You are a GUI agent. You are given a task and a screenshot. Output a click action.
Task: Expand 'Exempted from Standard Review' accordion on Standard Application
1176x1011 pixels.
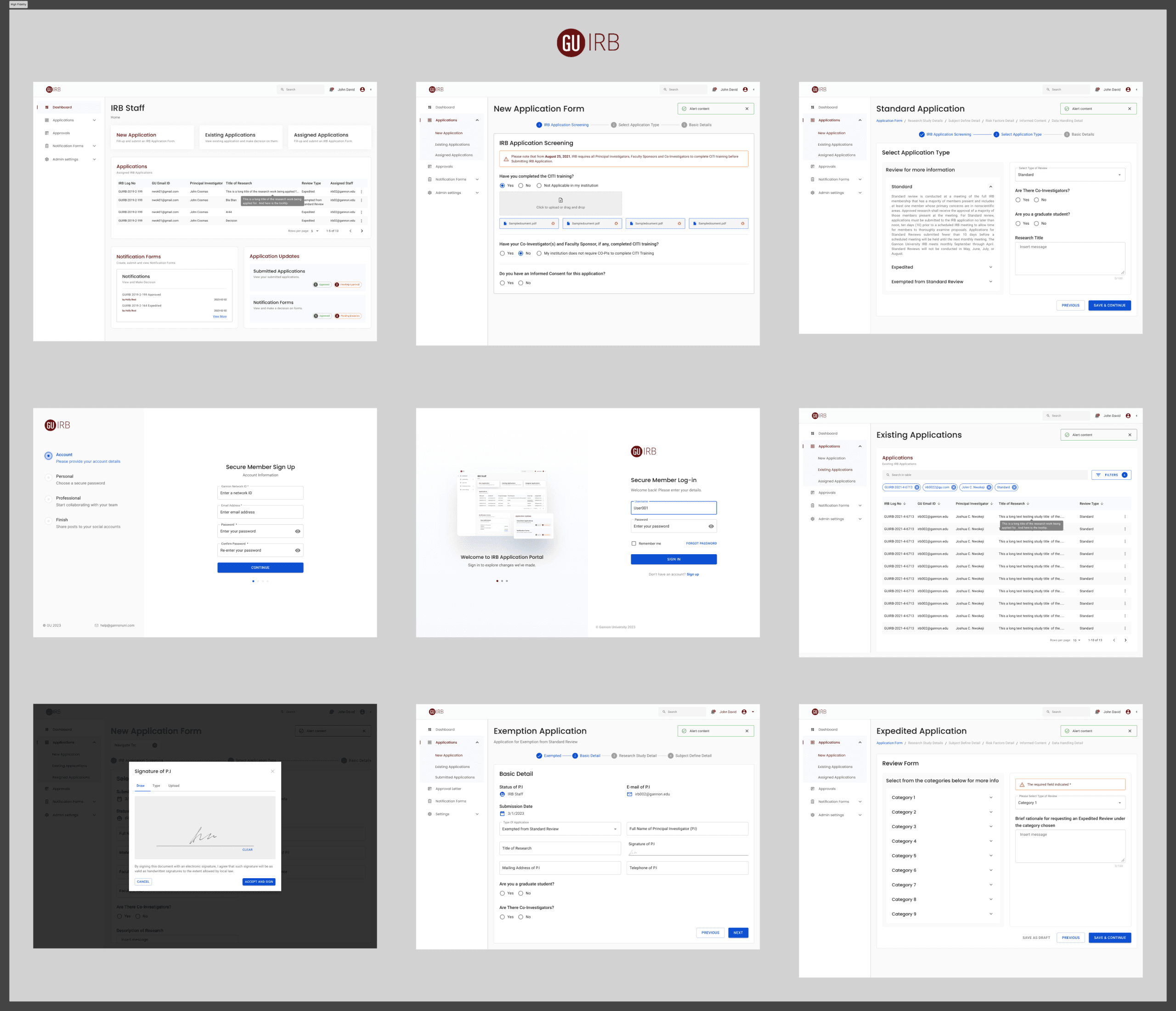point(990,282)
